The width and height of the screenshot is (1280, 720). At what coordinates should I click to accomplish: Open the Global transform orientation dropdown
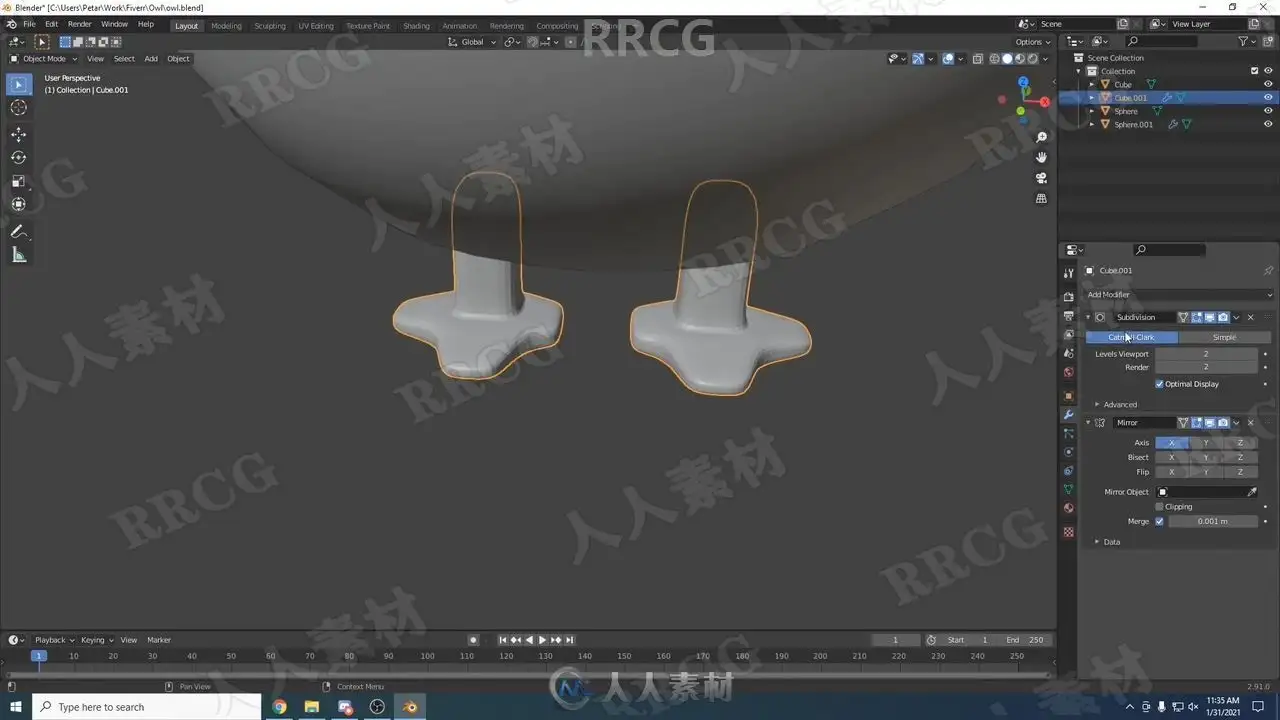[x=471, y=42]
